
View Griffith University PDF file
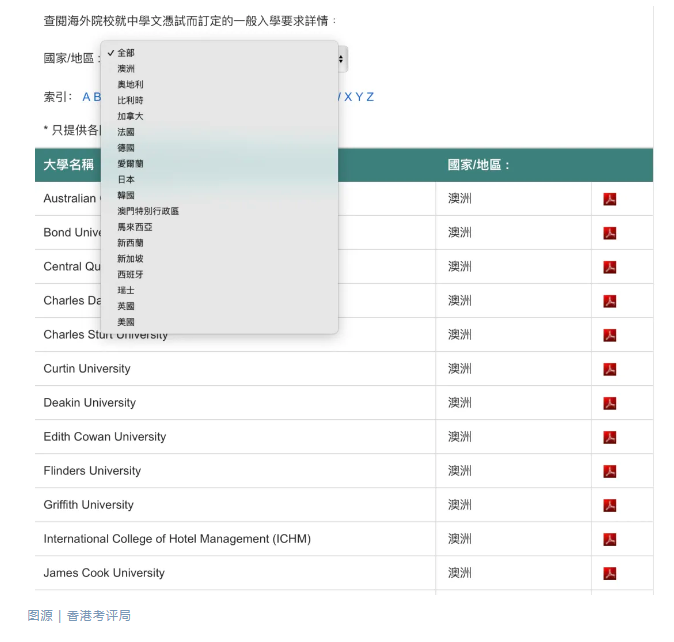click(x=609, y=505)
